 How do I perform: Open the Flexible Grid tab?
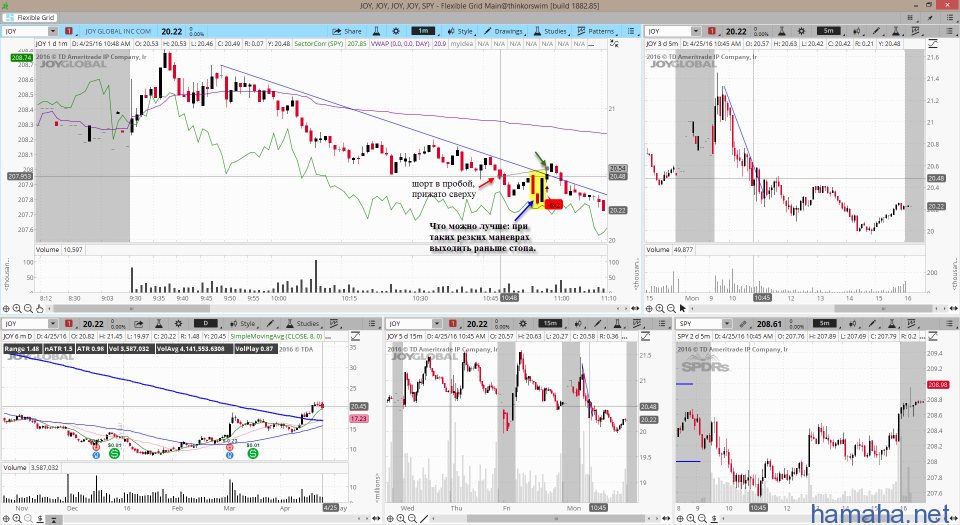tap(29, 18)
